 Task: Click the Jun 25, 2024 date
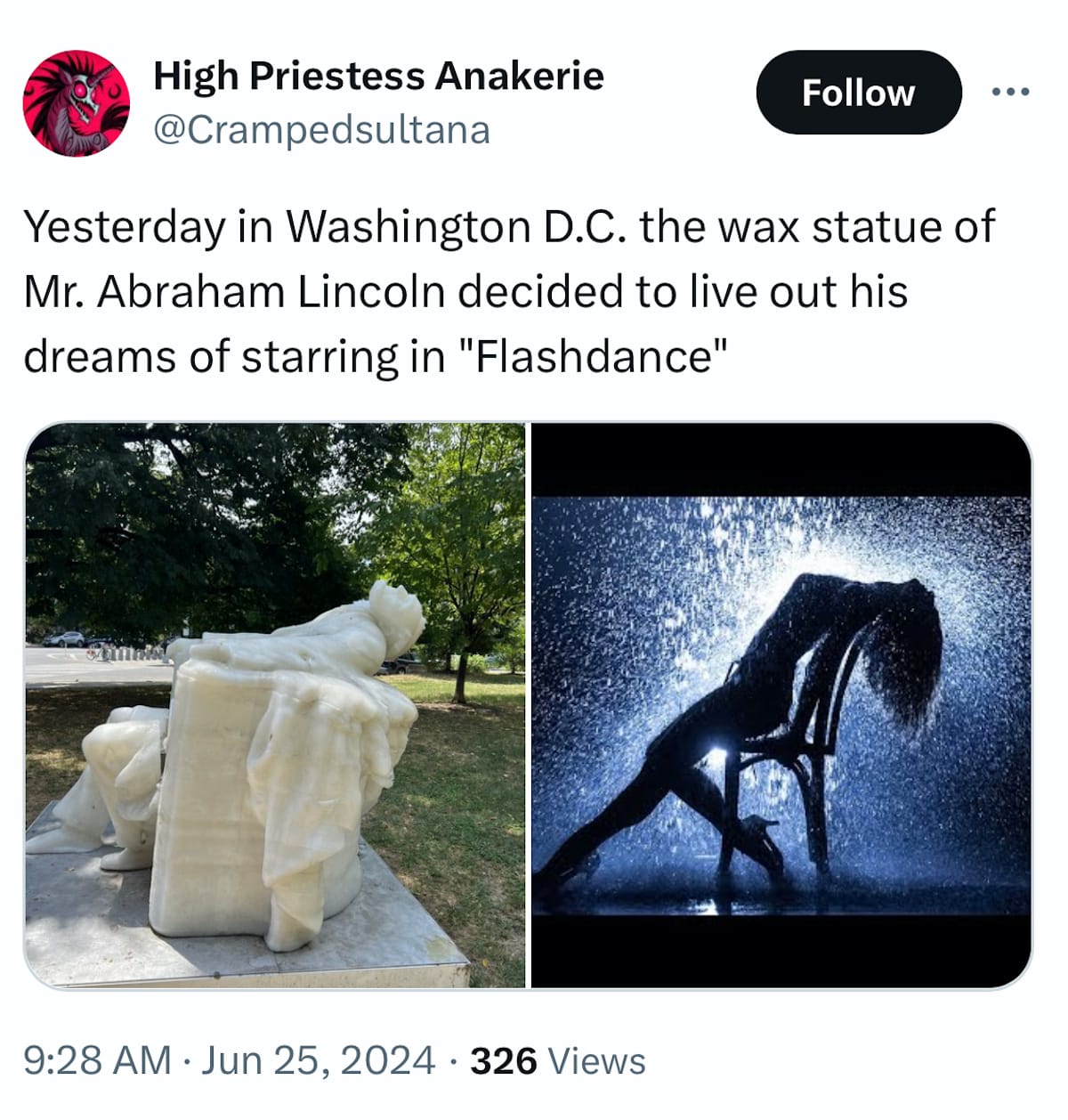click(x=318, y=1060)
